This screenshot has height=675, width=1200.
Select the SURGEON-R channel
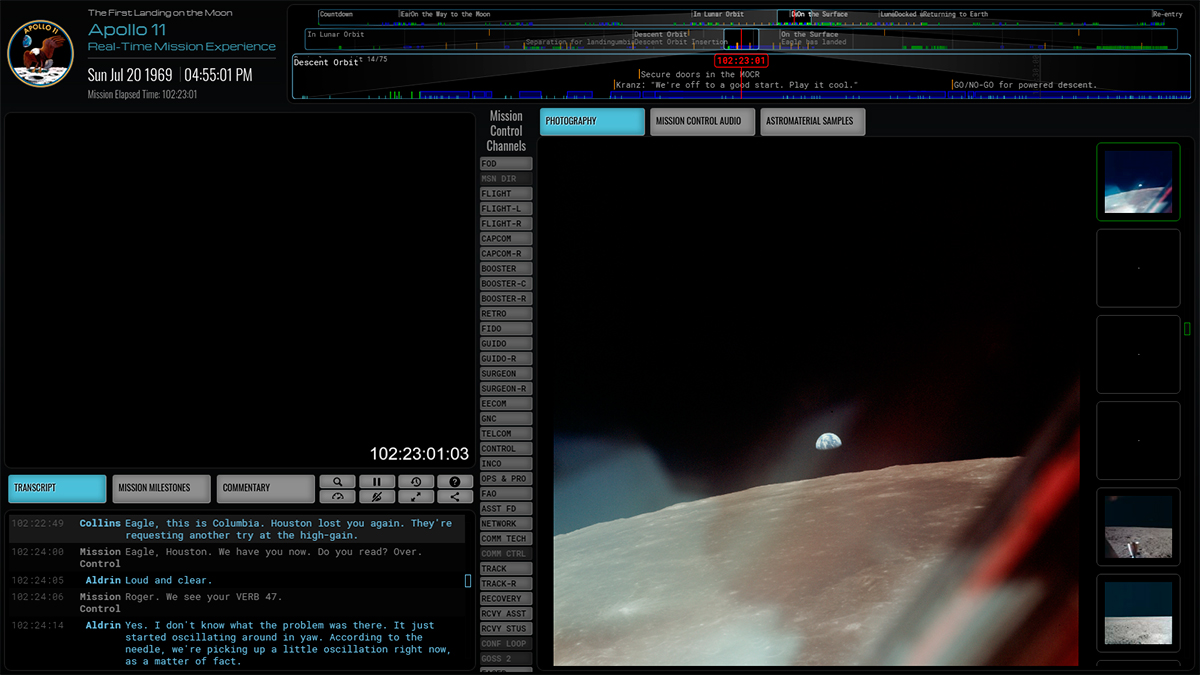(506, 389)
